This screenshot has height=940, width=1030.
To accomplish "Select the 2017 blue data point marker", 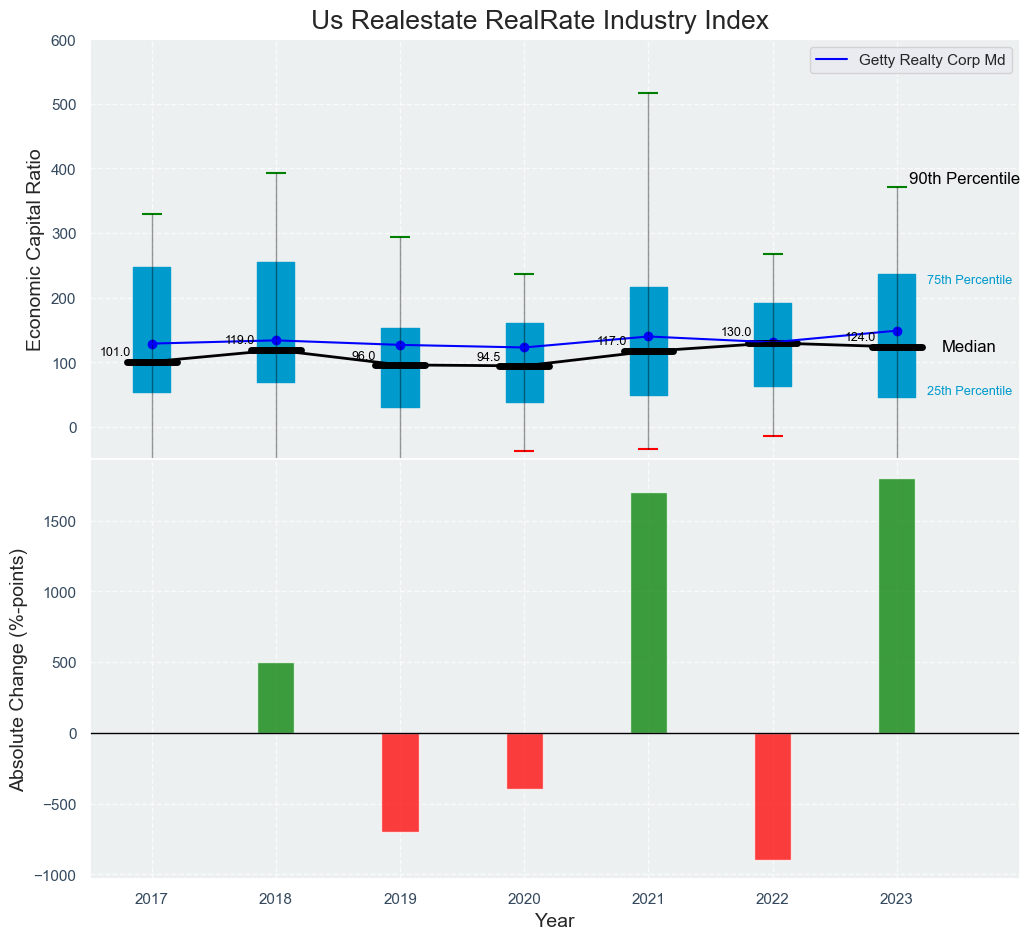I will tap(152, 344).
